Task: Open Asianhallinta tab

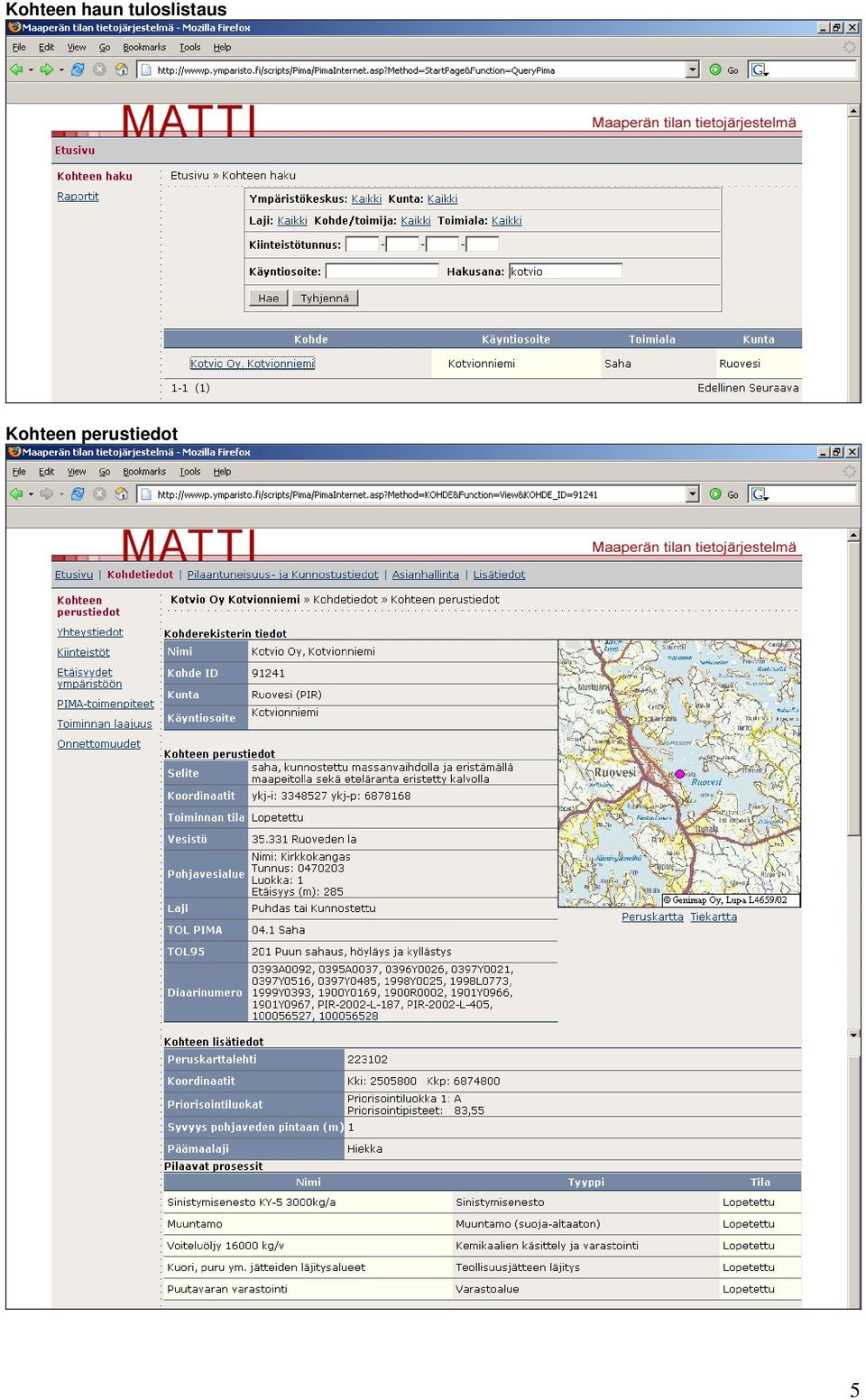Action: click(425, 575)
